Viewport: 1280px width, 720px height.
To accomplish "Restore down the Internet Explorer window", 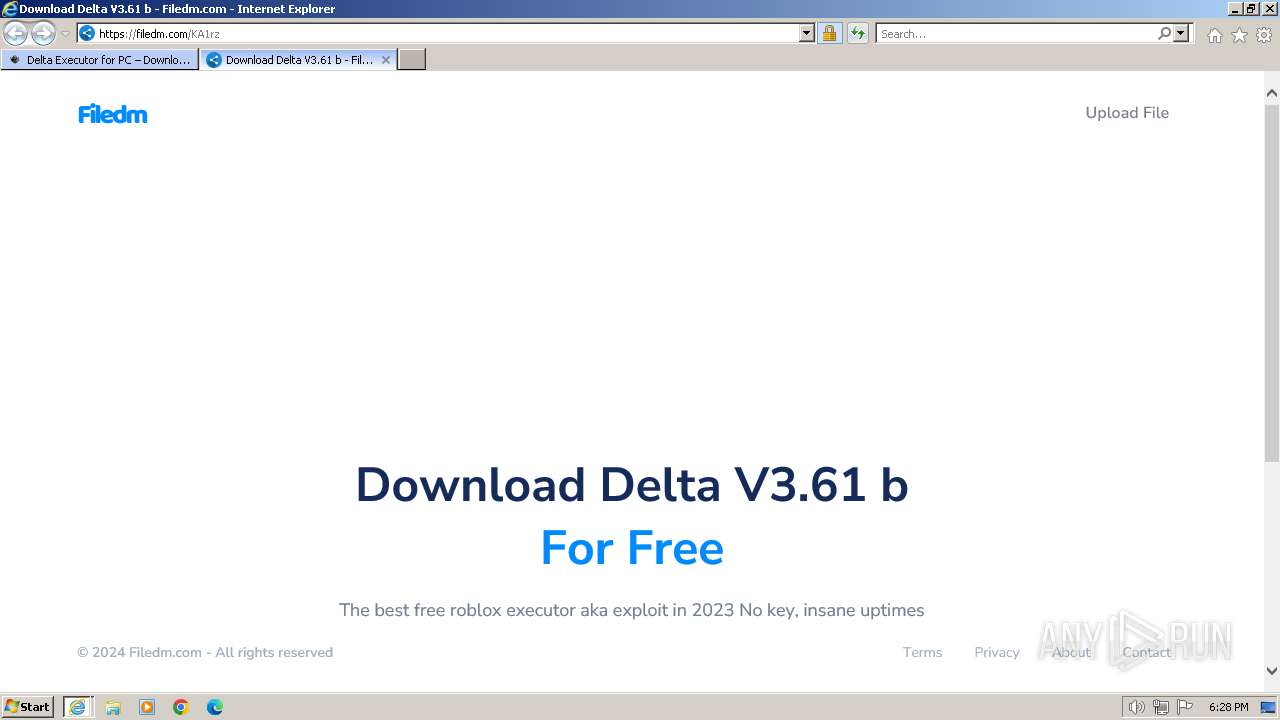I will [x=1251, y=8].
